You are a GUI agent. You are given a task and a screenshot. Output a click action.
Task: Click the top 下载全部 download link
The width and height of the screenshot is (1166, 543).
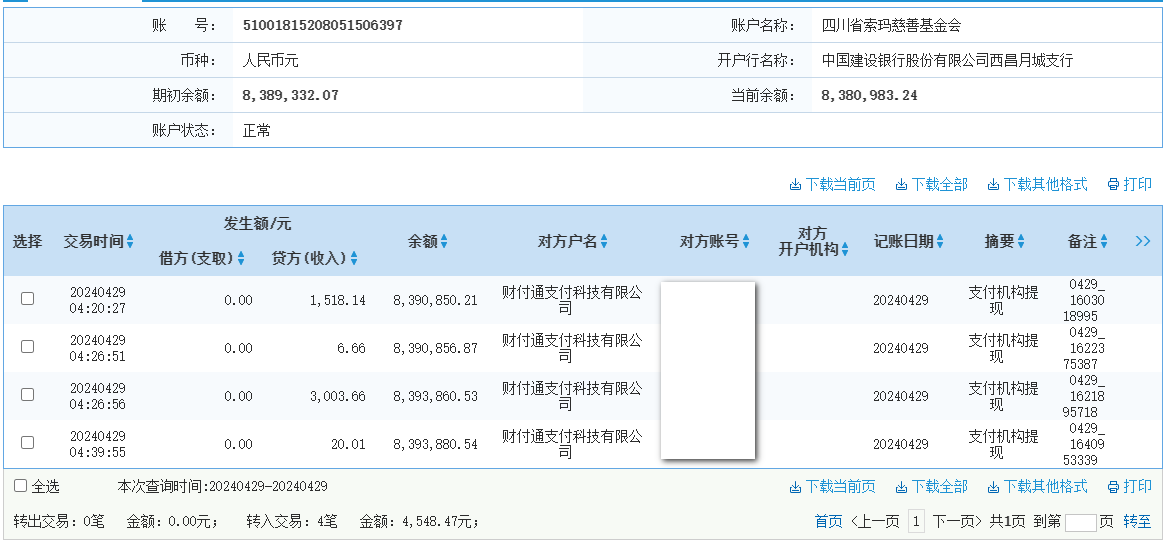[x=932, y=184]
